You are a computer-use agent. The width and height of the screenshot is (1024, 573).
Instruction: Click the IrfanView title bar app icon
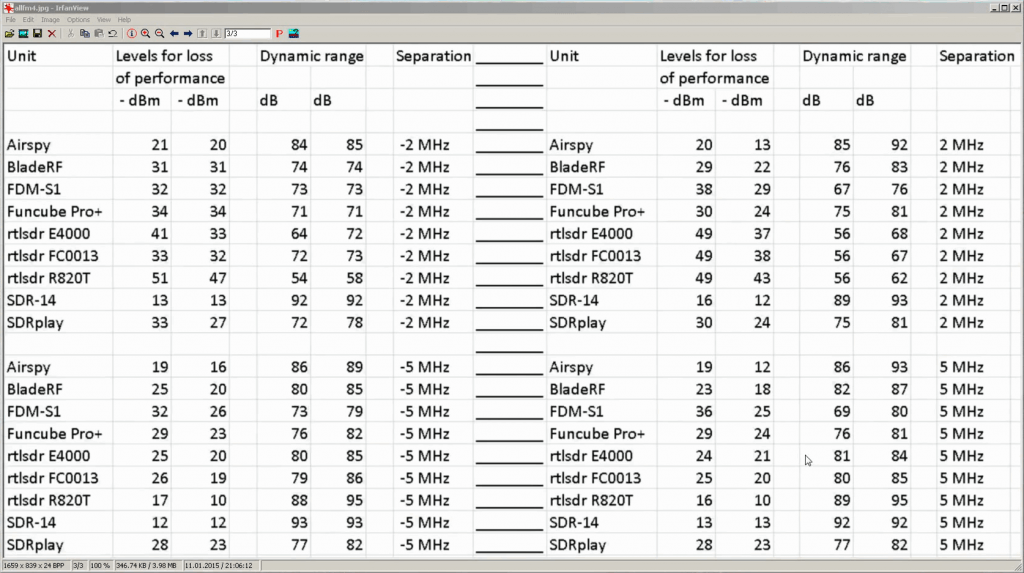click(8, 8)
